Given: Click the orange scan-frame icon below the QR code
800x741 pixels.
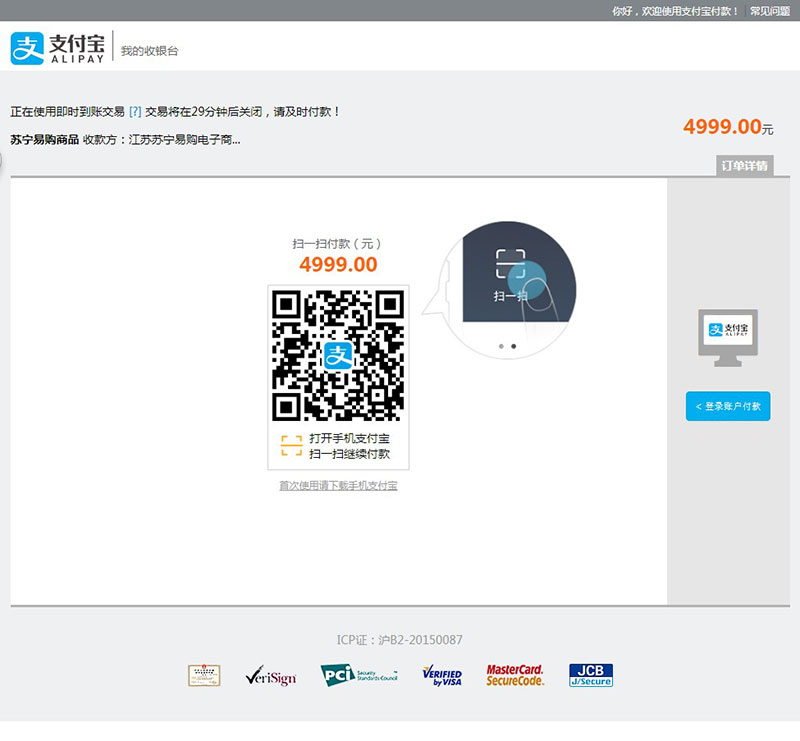Looking at the screenshot, I should [291, 446].
